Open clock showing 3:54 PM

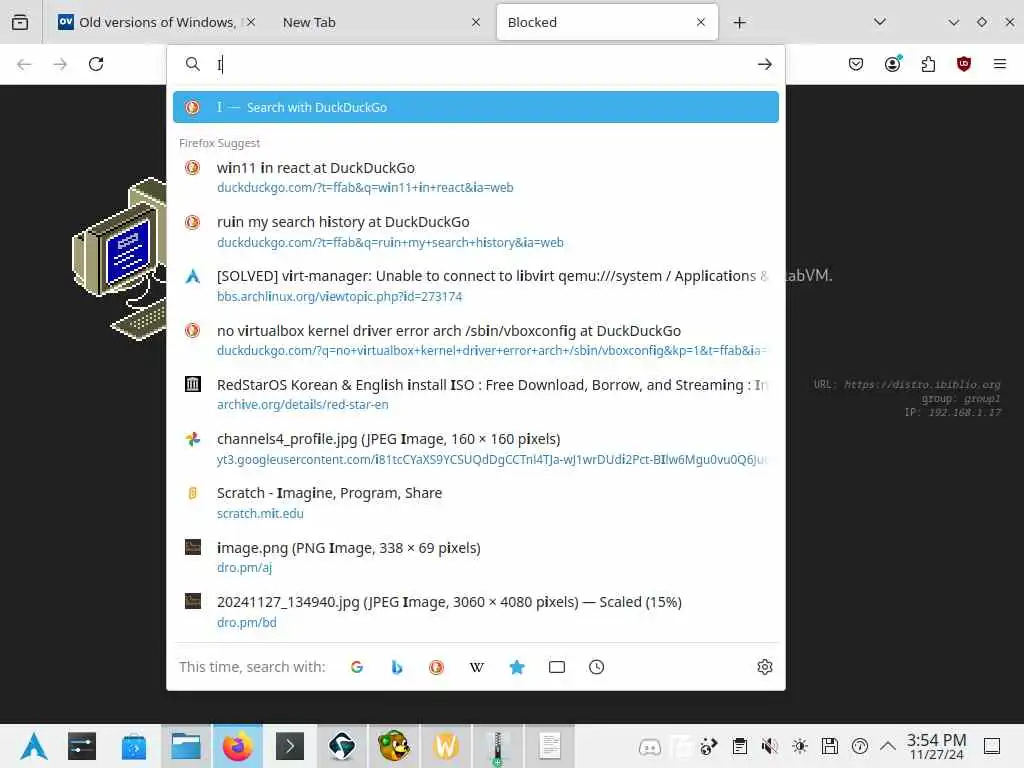936,746
